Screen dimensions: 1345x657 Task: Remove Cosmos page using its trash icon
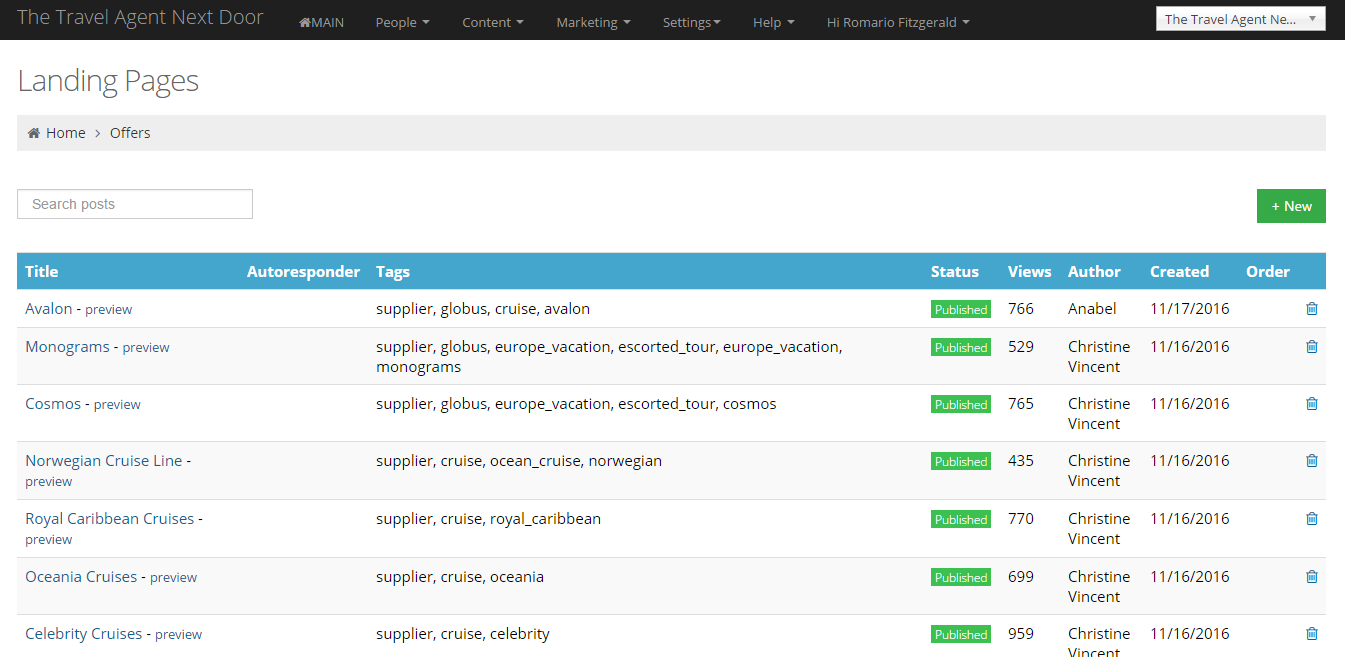1312,404
